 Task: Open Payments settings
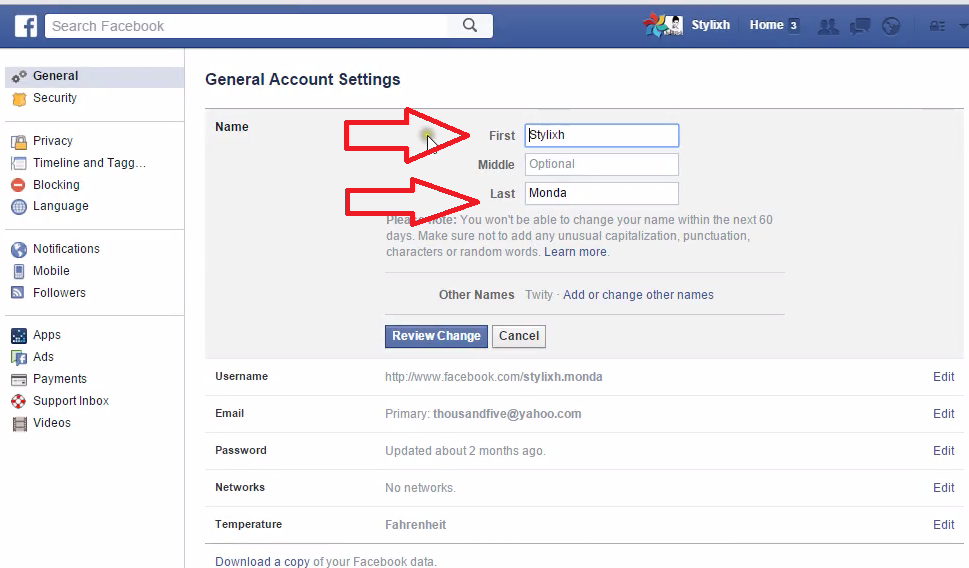point(60,378)
